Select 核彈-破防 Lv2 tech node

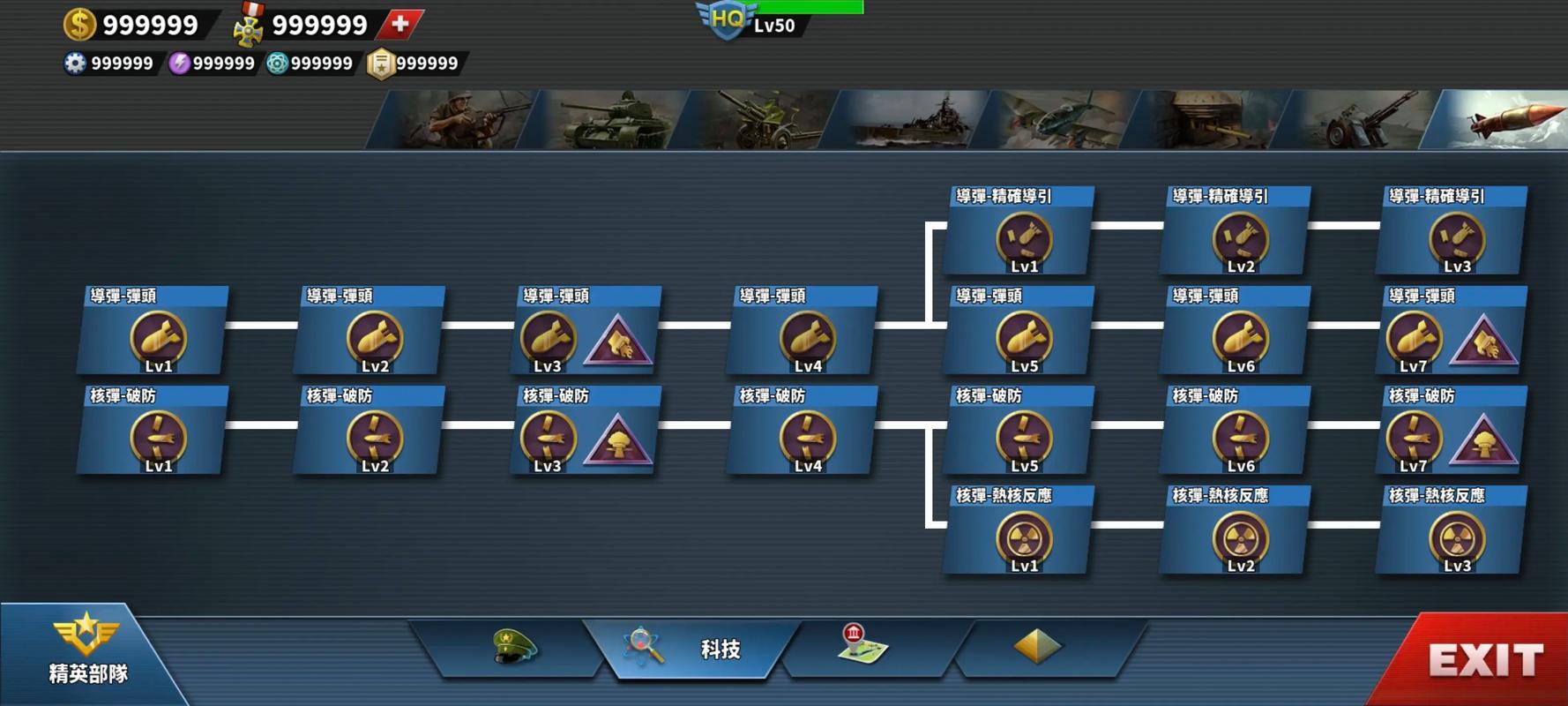point(370,431)
